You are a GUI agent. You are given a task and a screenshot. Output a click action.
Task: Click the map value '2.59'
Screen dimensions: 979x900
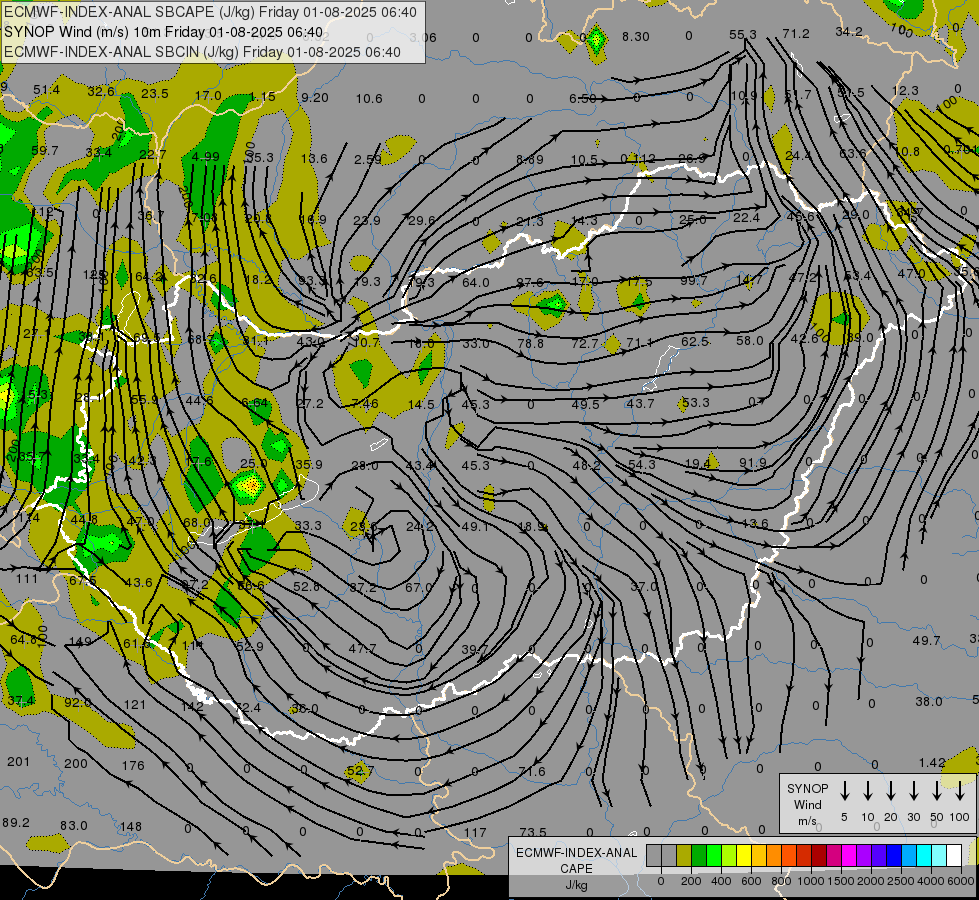[x=368, y=160]
